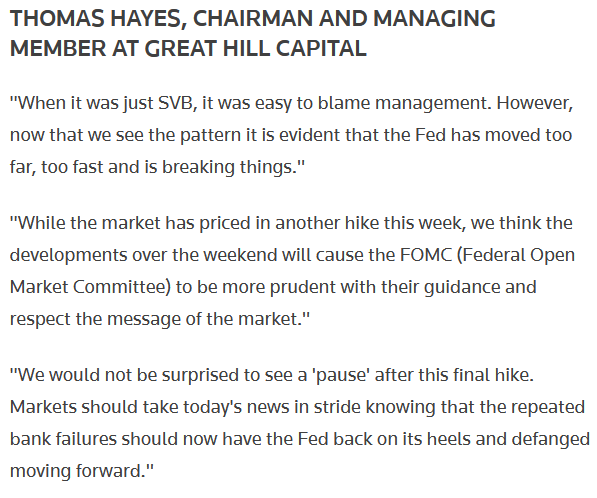The height and width of the screenshot is (498, 597).
Task: Click the word 'defanged' in the last paragraph
Action: [550, 439]
